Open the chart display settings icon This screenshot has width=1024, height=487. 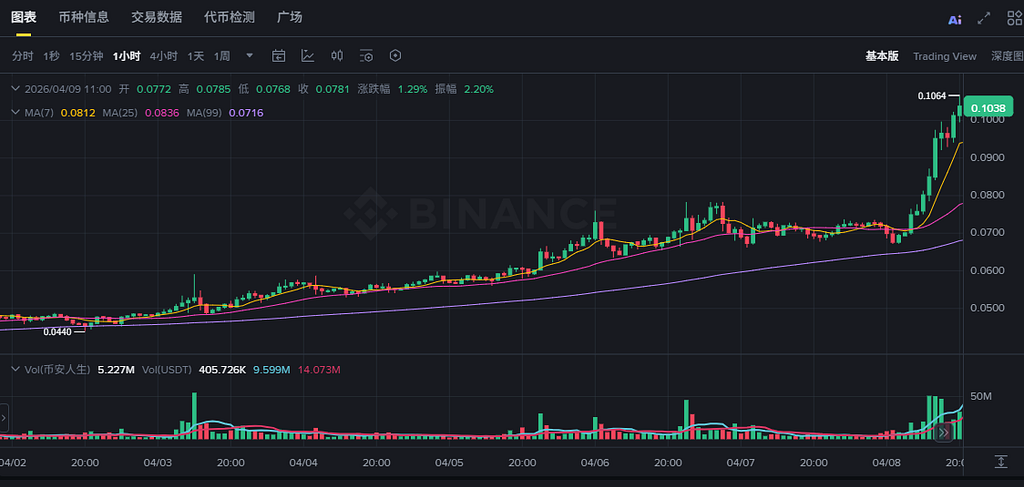(x=366, y=56)
